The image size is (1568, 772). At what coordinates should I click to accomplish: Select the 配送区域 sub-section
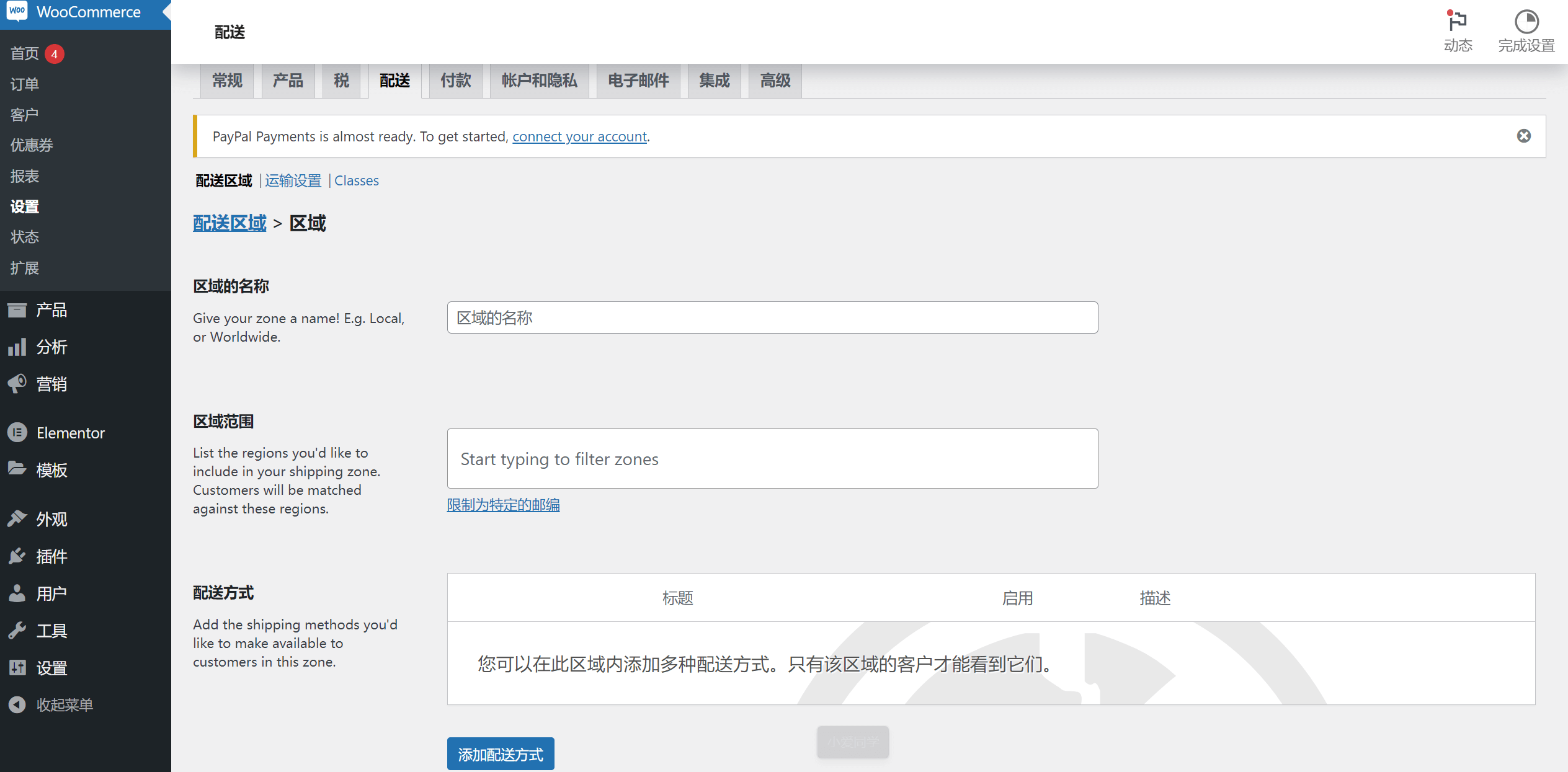[224, 180]
